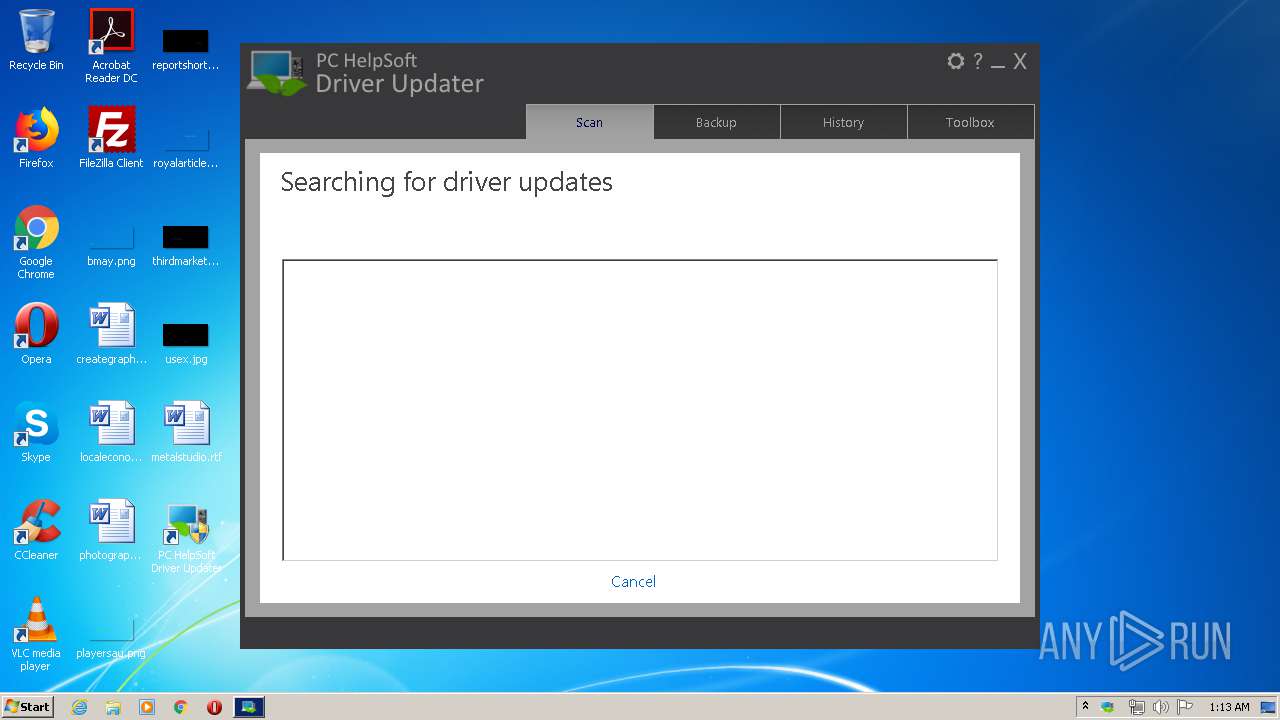The image size is (1280, 720).
Task: Select PC HelpSoft Driver Updater desktop shortcut
Action: point(186,538)
